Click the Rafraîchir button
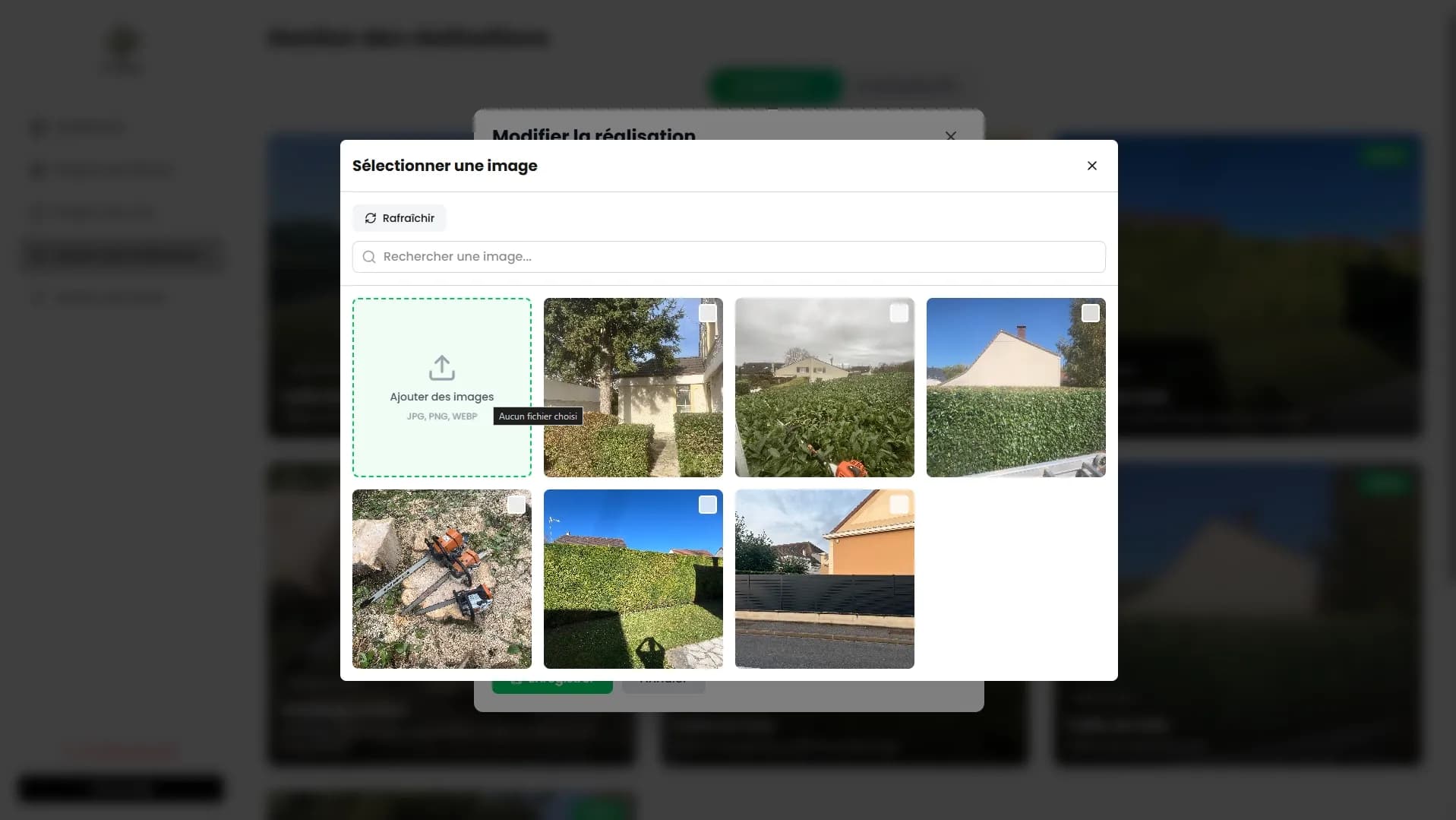Screen dimensions: 1456x820 [399, 218]
